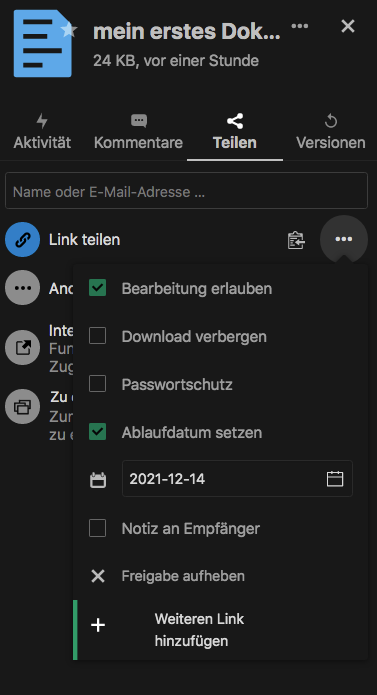
Task: Switch to the Aktivität tab
Action: tap(42, 132)
